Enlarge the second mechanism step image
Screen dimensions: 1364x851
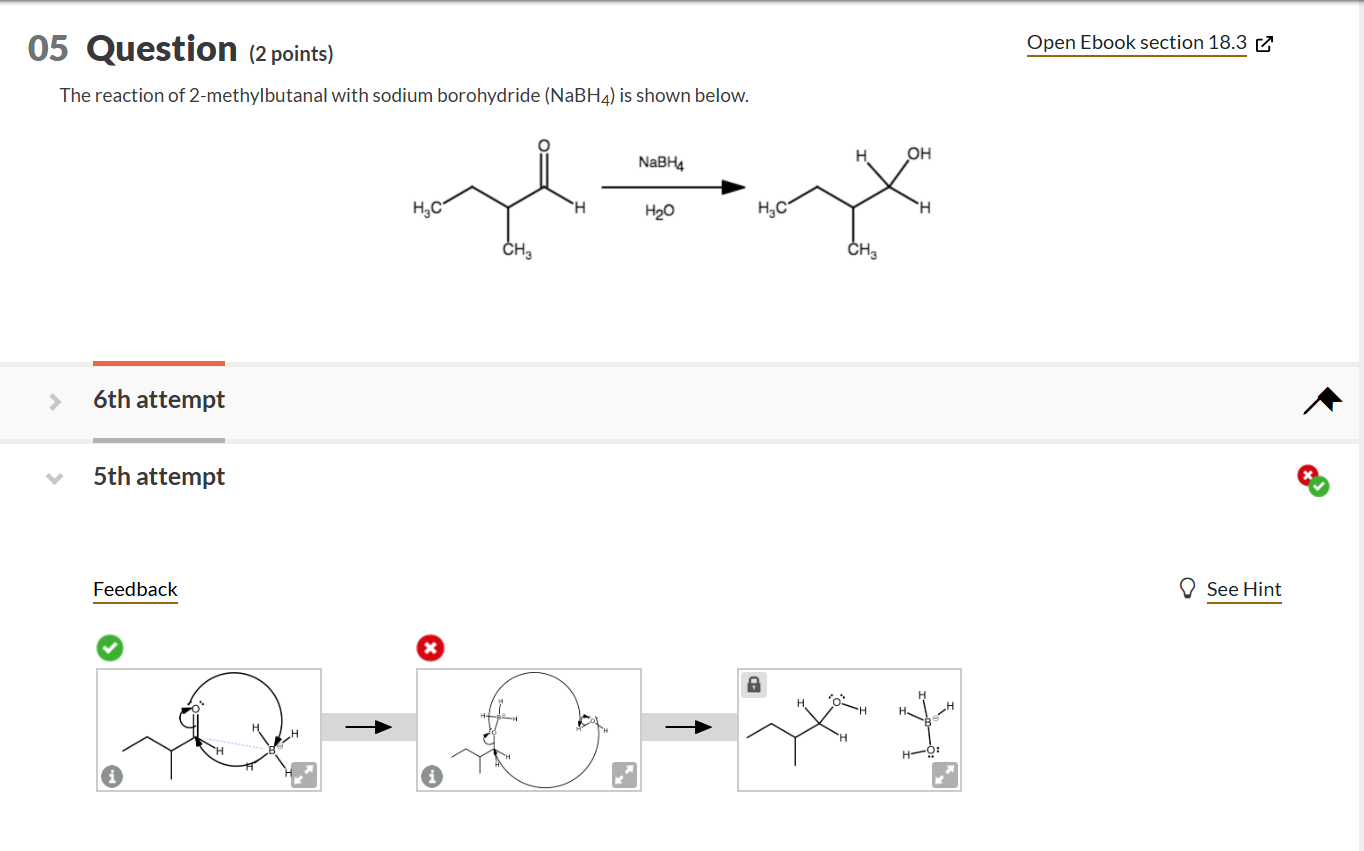[622, 775]
